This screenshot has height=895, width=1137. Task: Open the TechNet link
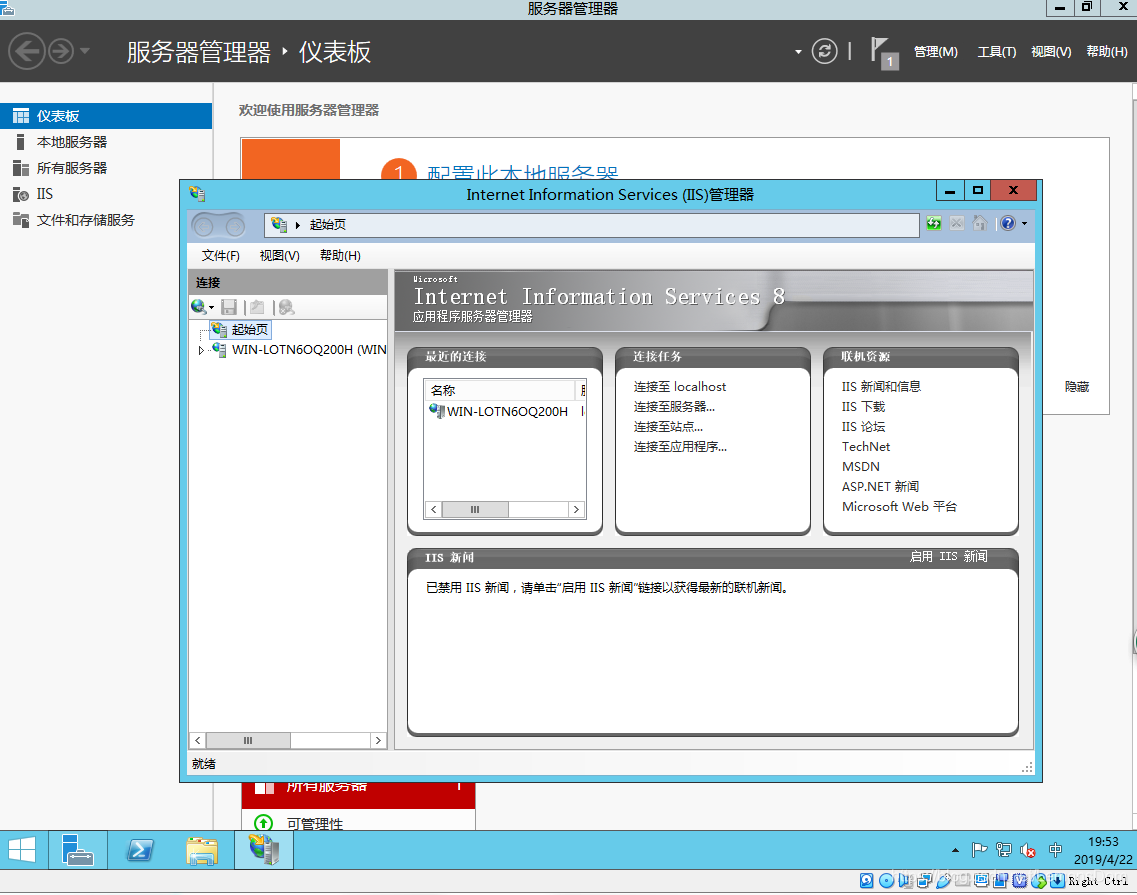click(866, 447)
